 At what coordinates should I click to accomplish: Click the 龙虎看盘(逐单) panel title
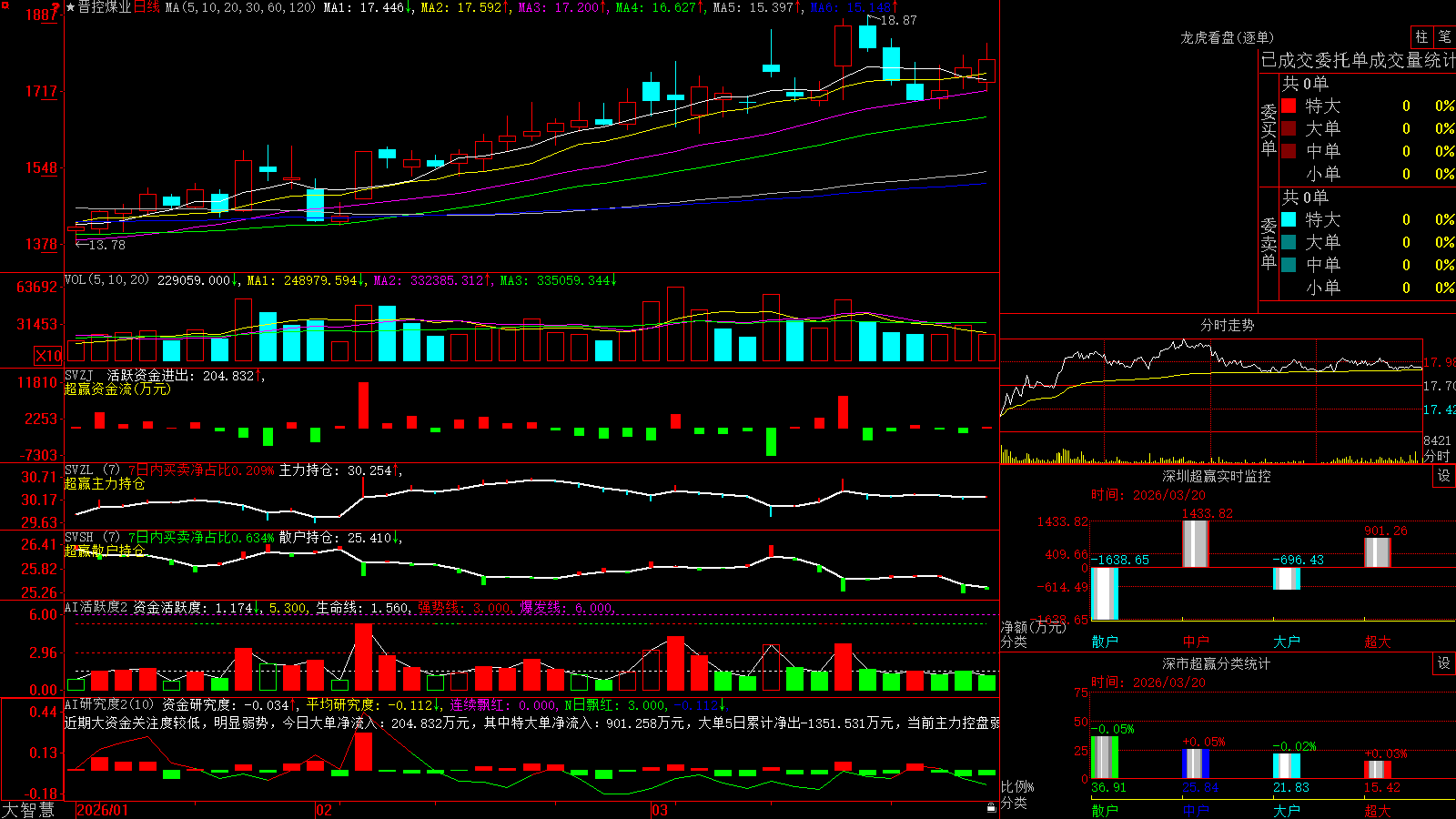tap(1228, 37)
